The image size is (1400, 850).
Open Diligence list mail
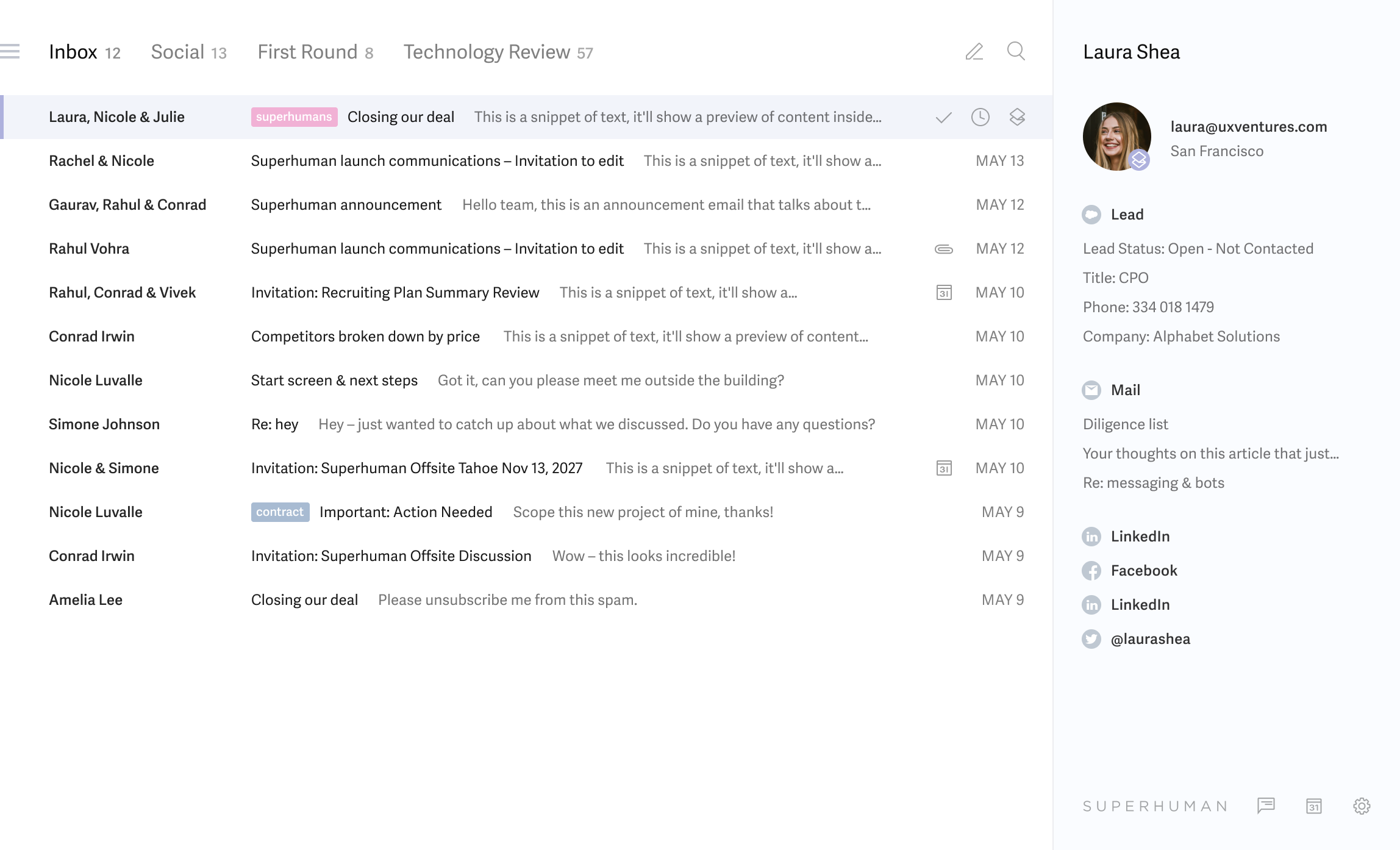1126,424
